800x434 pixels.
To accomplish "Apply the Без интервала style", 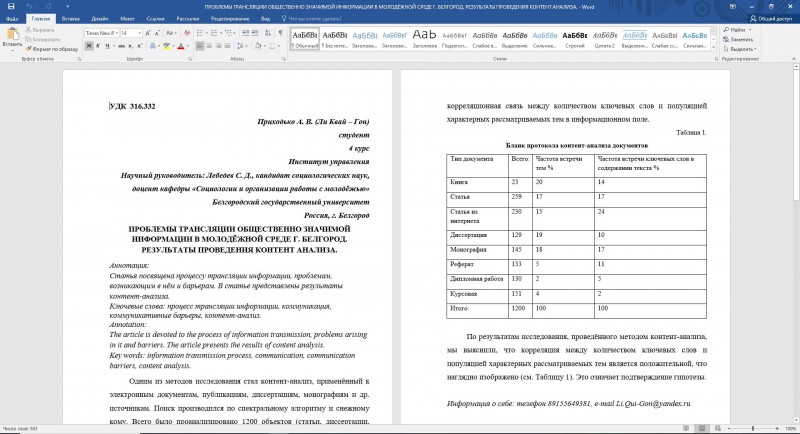I will tap(335, 39).
